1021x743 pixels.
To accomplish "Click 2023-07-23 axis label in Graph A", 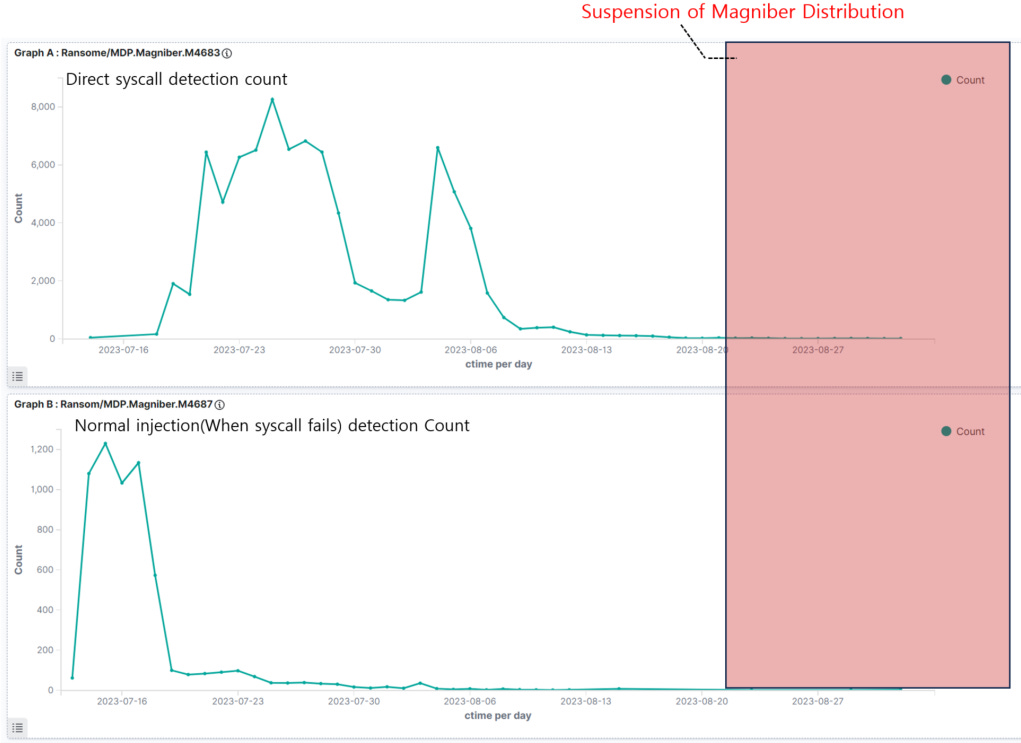I will point(239,350).
